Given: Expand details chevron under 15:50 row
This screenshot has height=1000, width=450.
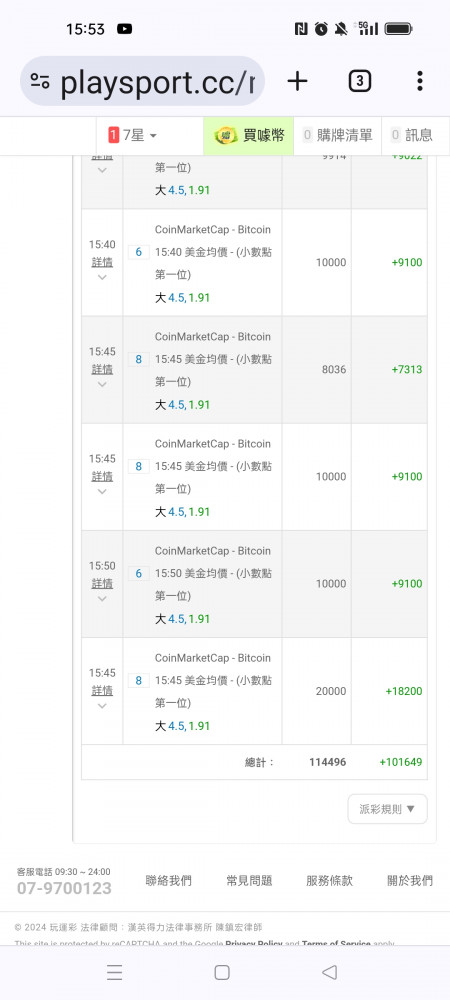Looking at the screenshot, I should click(102, 599).
